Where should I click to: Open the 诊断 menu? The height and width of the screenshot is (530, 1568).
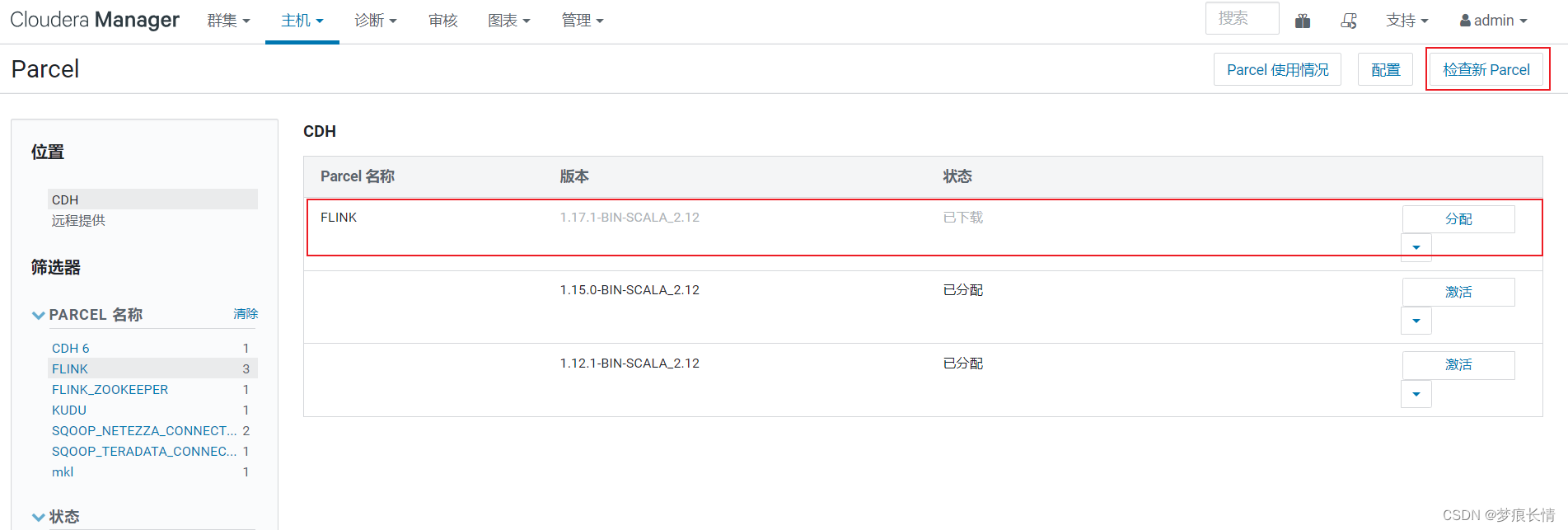click(x=376, y=21)
